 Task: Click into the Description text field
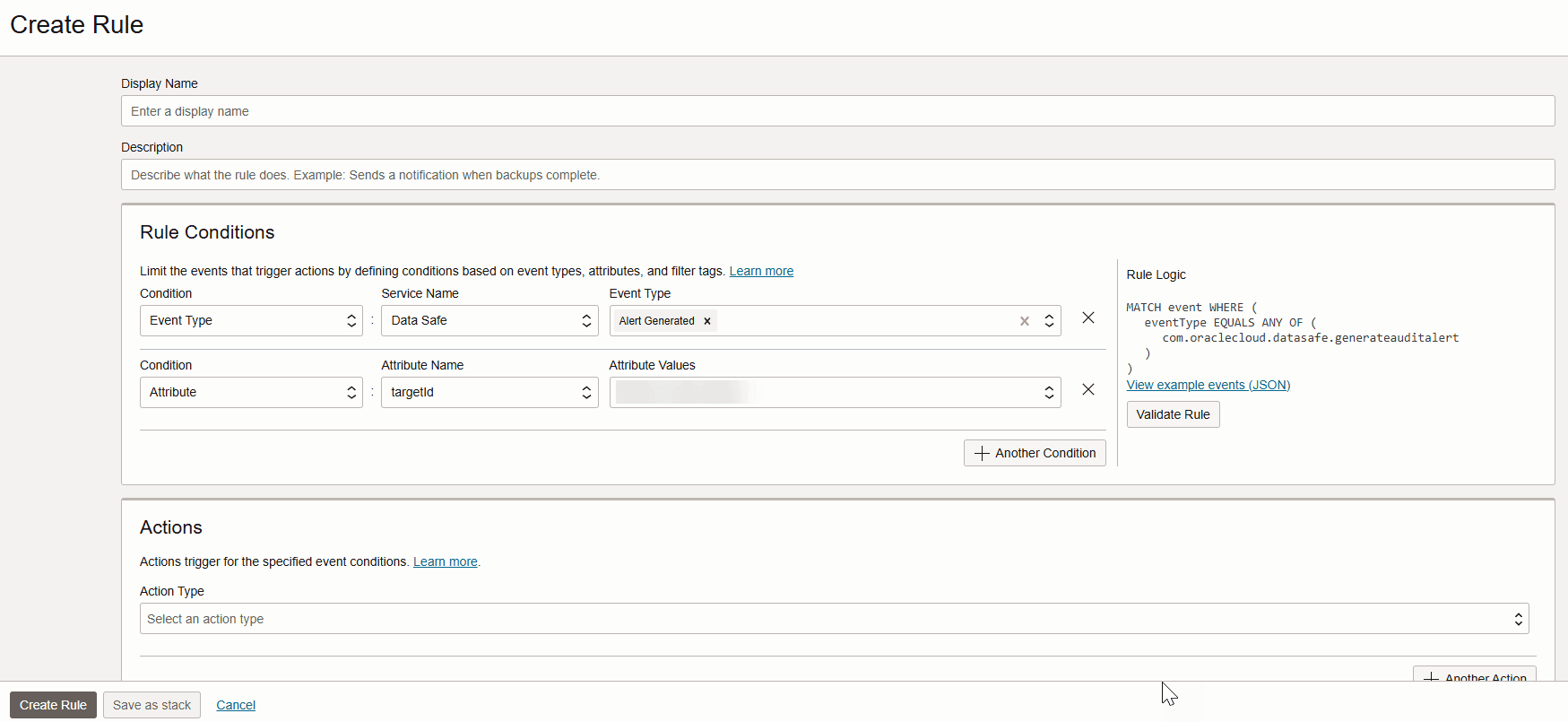tap(837, 175)
